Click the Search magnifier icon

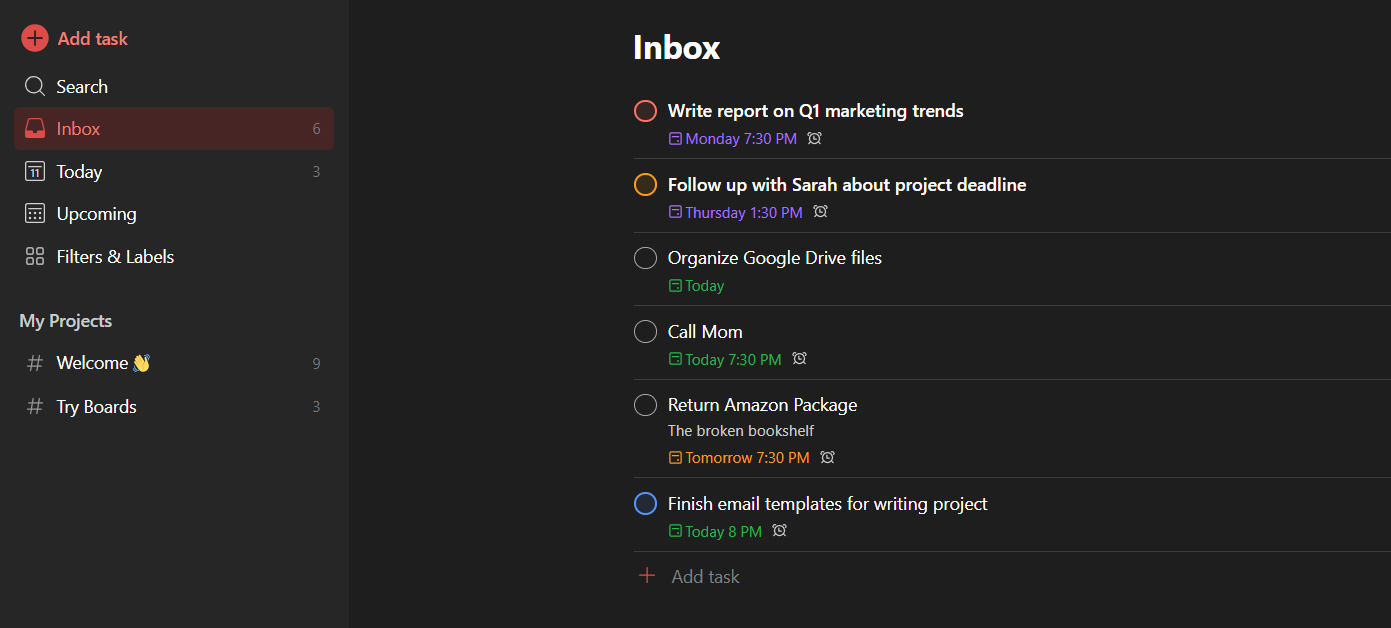tap(34, 86)
